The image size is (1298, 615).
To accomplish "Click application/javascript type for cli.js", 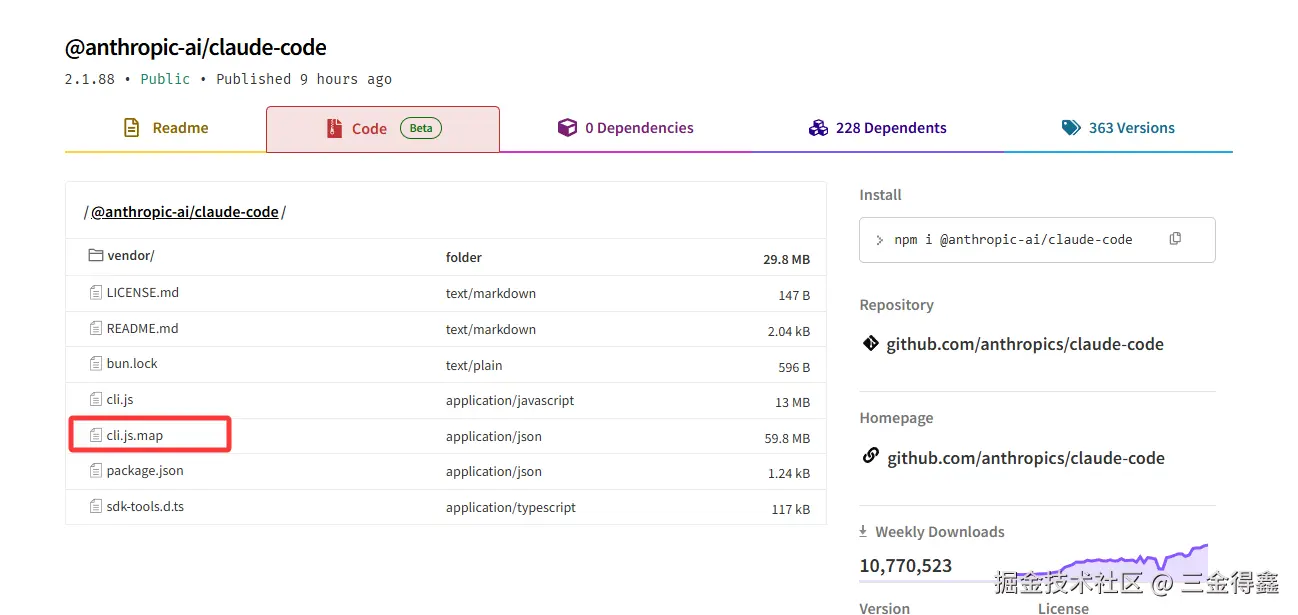I will (510, 400).
